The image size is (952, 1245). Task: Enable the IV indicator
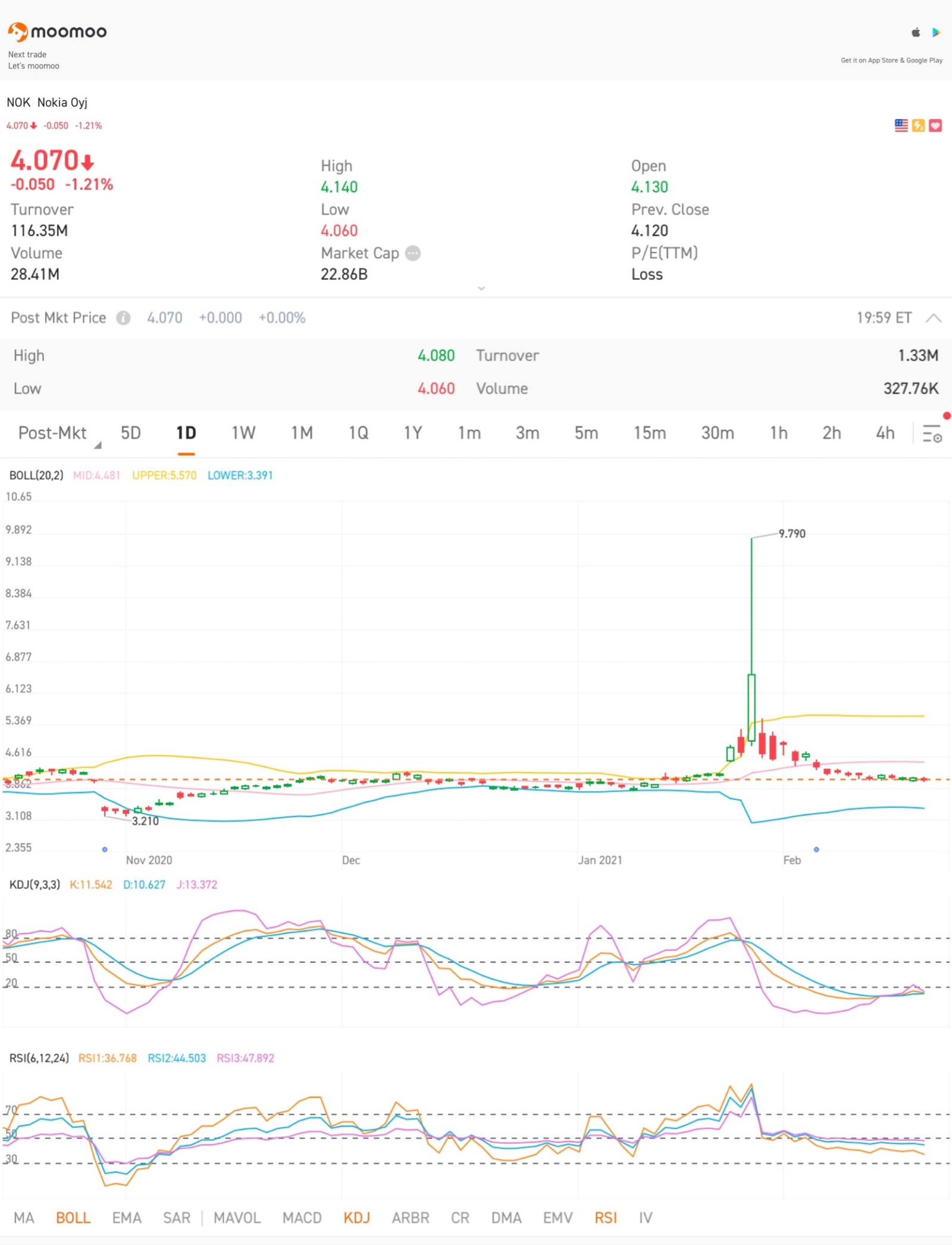[646, 1218]
